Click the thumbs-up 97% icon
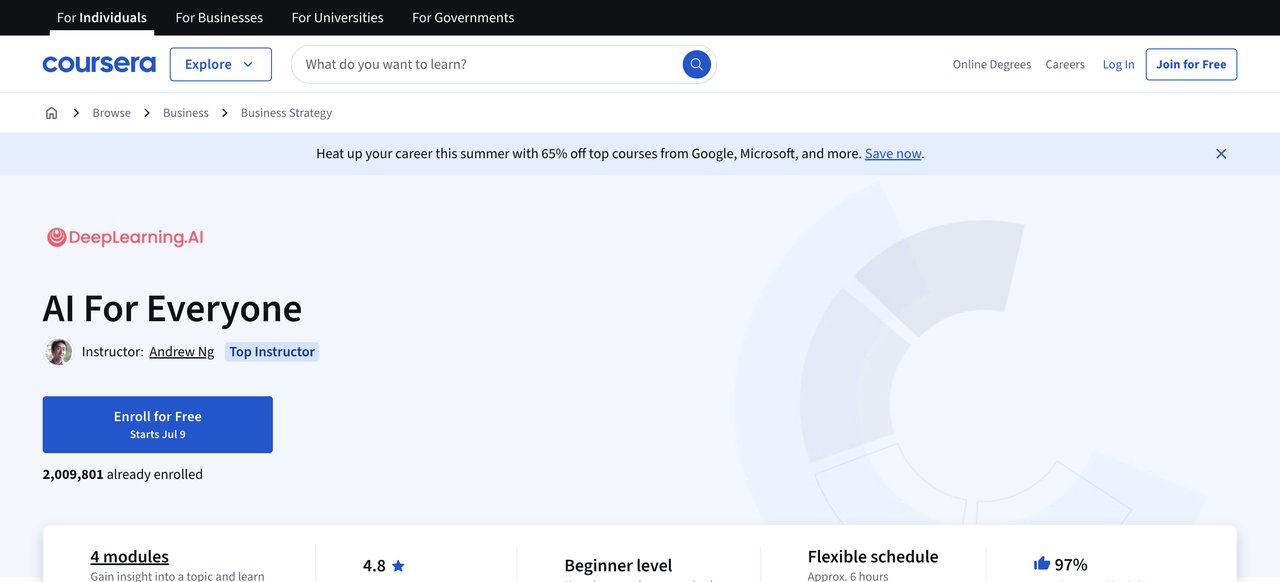 pos(1042,564)
